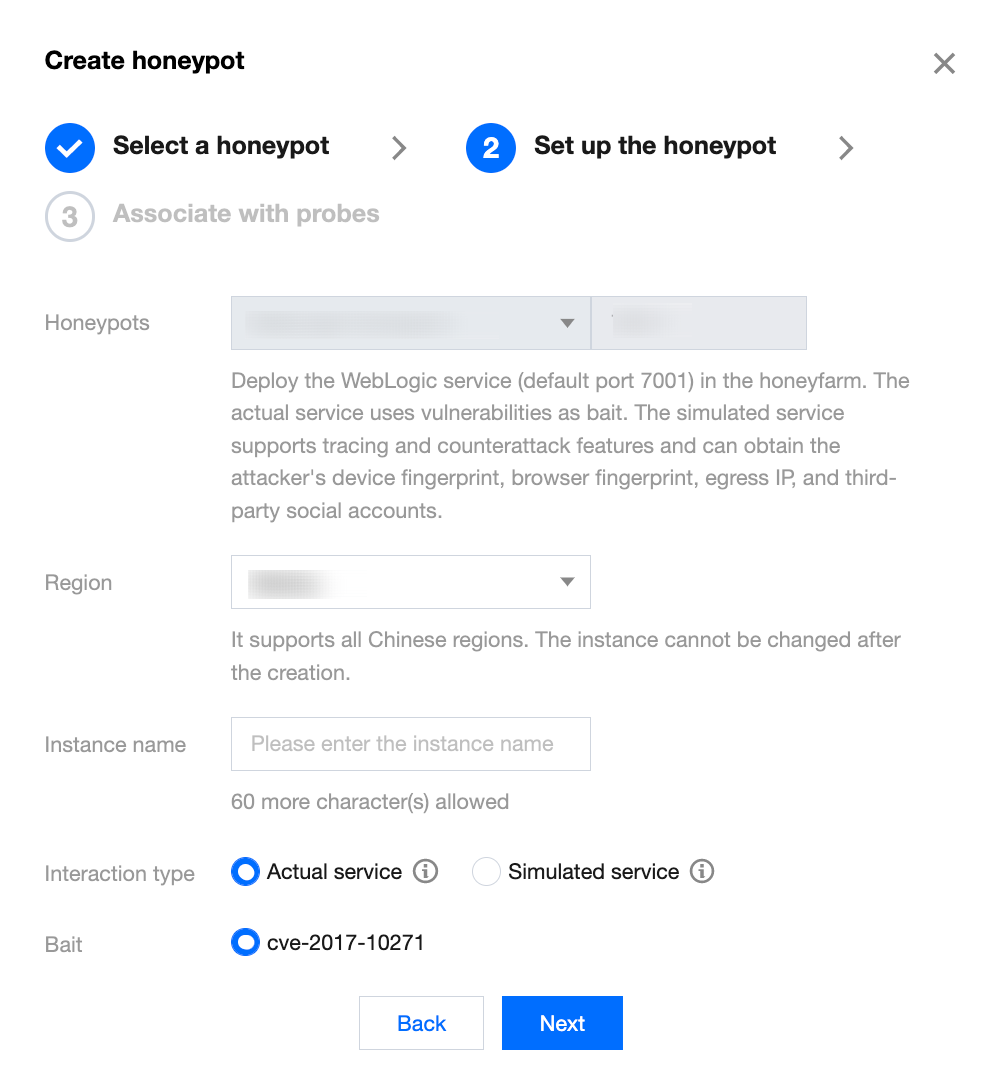
Task: Select the Actual service radio button
Action: click(x=245, y=872)
